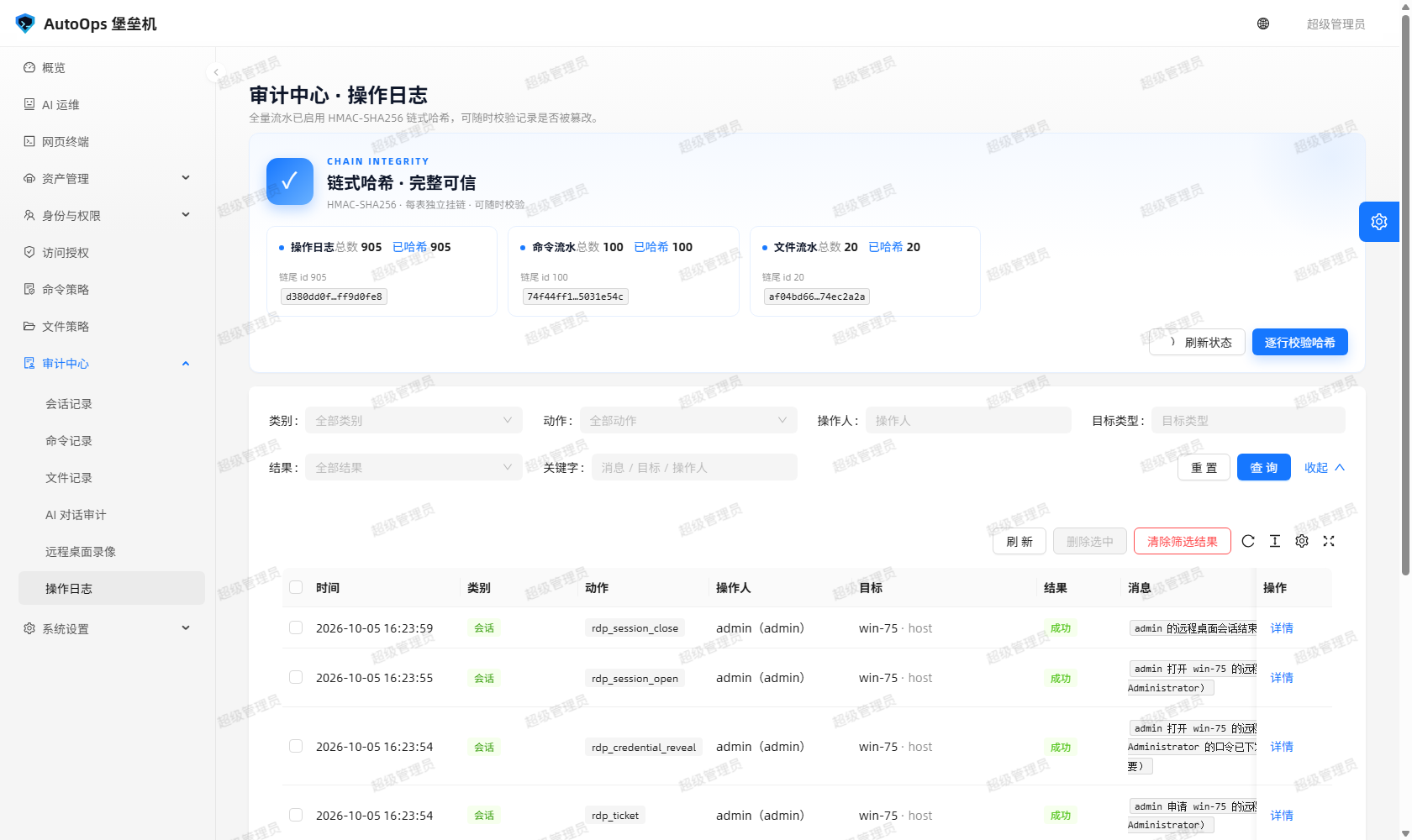Check the rdp_ticket row checkbox
1412x840 pixels.
[296, 815]
